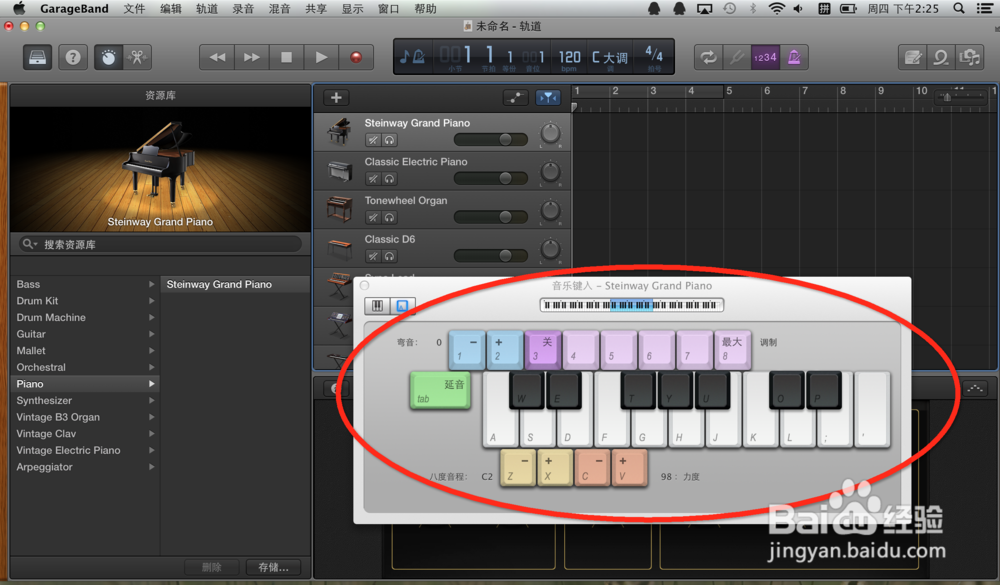
Task: Toggle the 1234 Count-in button
Action: tap(765, 57)
